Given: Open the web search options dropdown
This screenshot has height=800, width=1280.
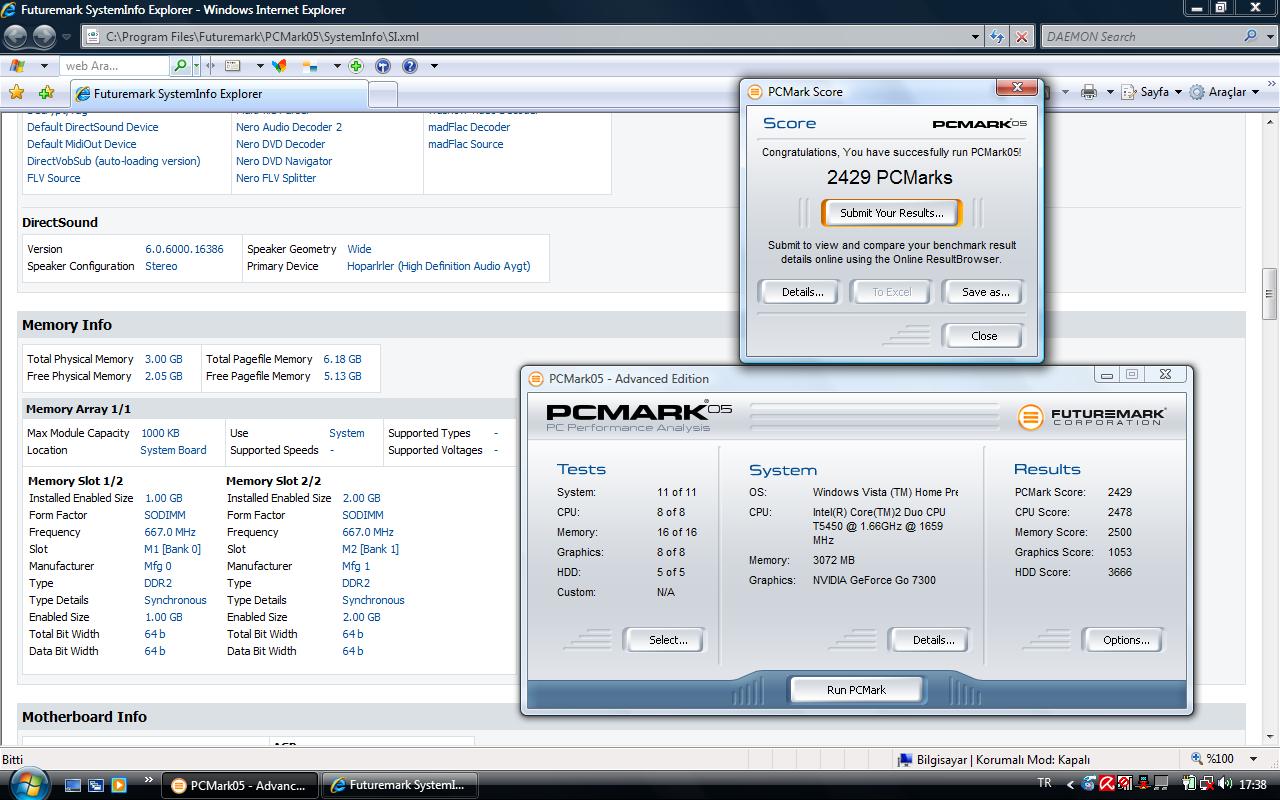Looking at the screenshot, I should 197,66.
